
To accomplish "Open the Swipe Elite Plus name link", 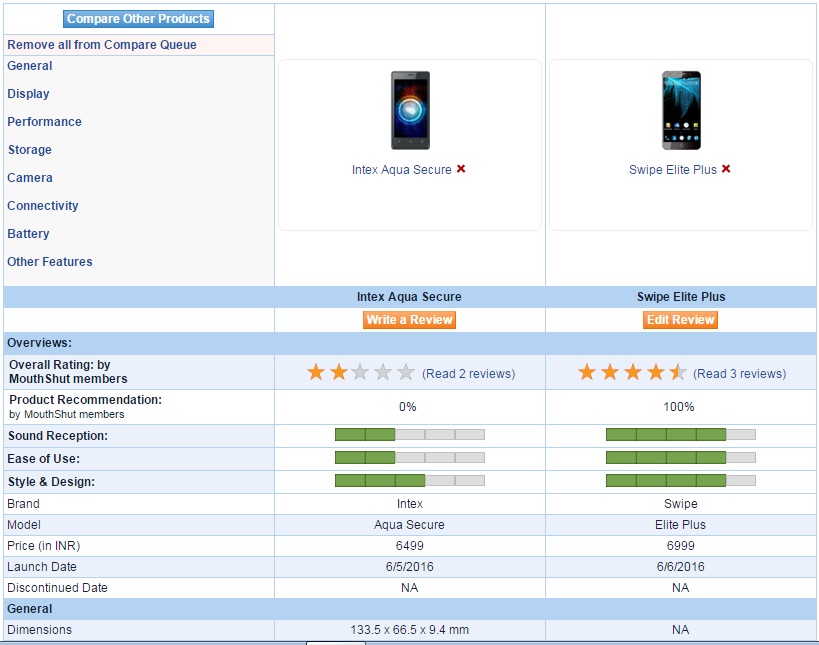I will tap(673, 170).
